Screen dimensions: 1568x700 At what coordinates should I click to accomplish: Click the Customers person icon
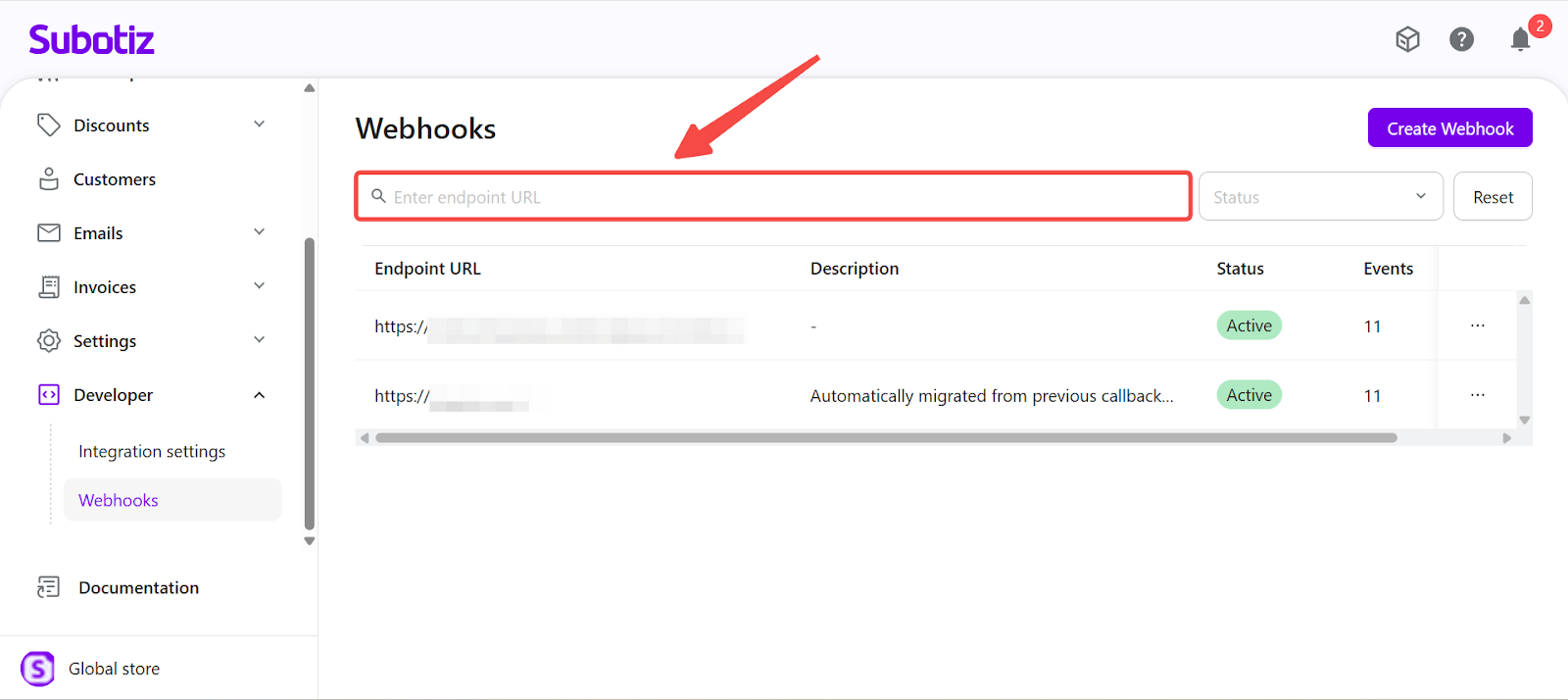click(x=48, y=179)
